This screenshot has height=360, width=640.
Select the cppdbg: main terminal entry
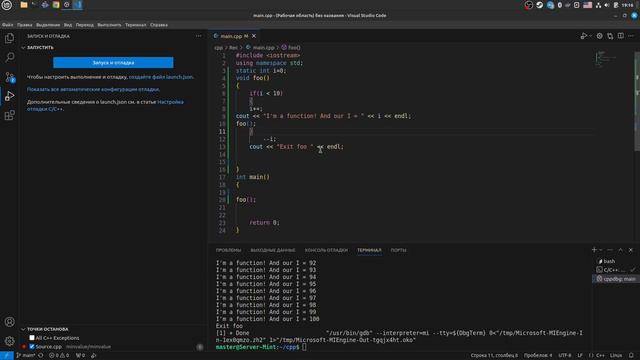[615, 279]
